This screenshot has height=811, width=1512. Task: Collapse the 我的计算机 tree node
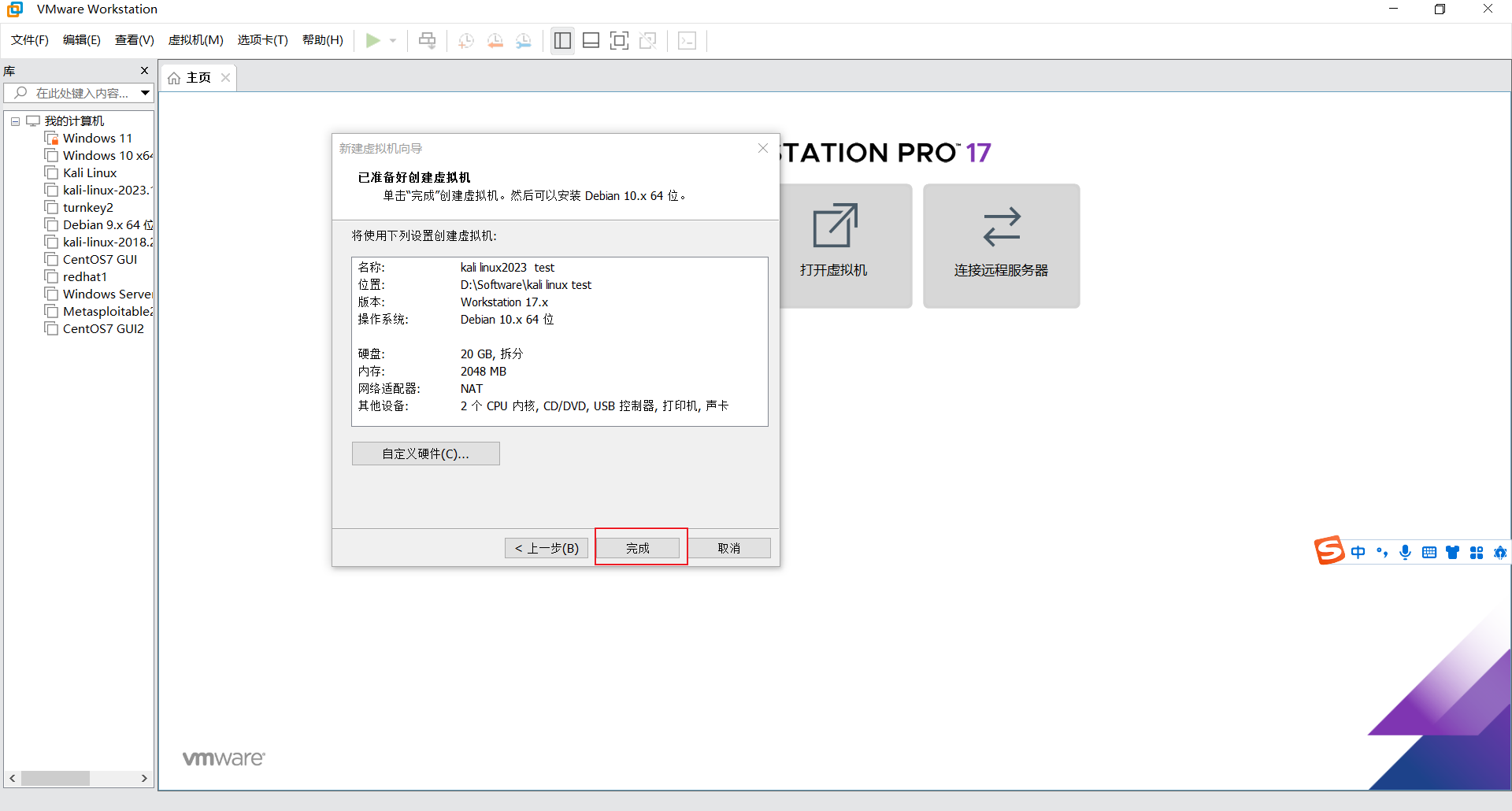(x=15, y=121)
